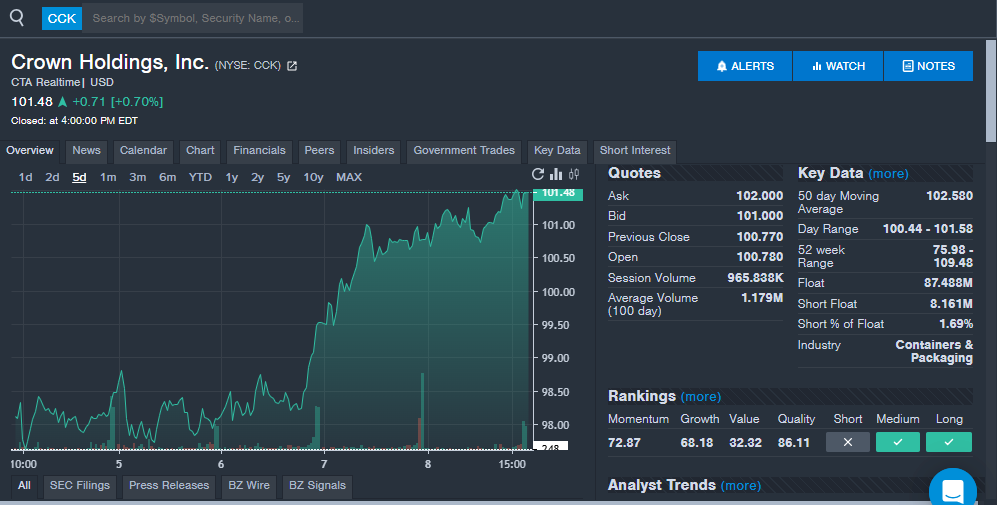The image size is (997, 505).
Task: Open the Government Trades tab
Action: pos(464,151)
